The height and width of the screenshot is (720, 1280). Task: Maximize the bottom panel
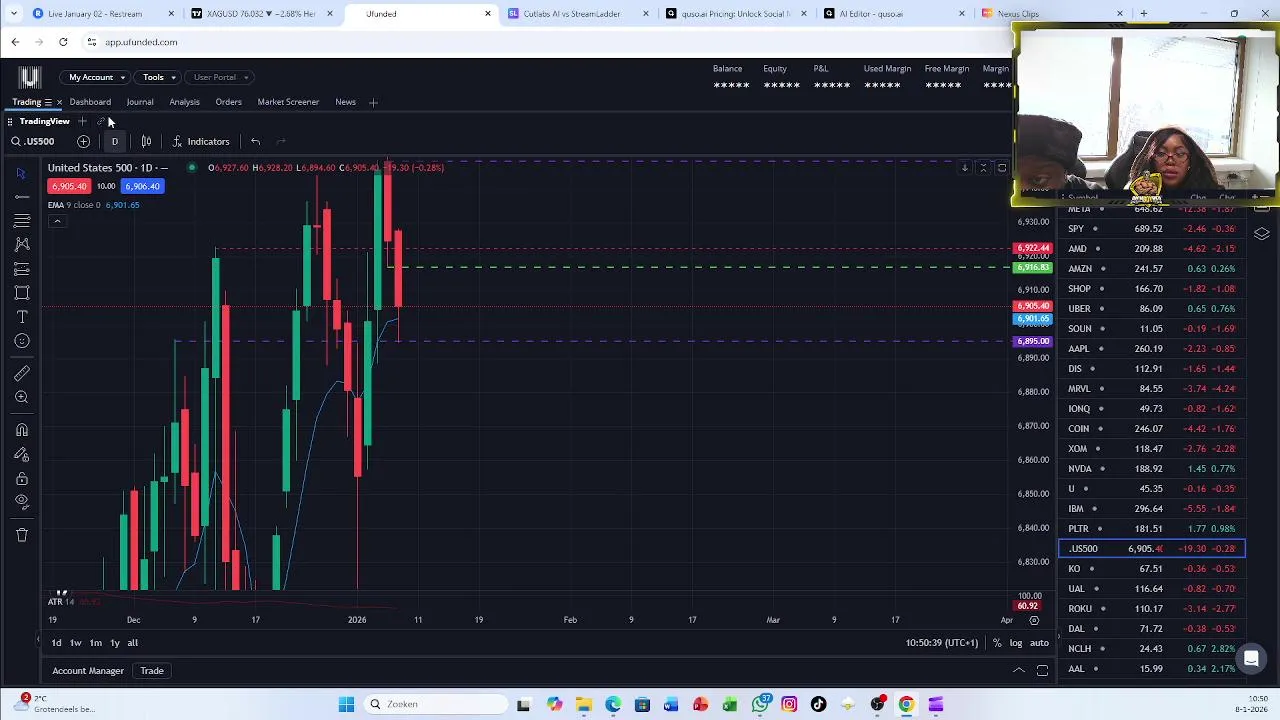(1042, 671)
